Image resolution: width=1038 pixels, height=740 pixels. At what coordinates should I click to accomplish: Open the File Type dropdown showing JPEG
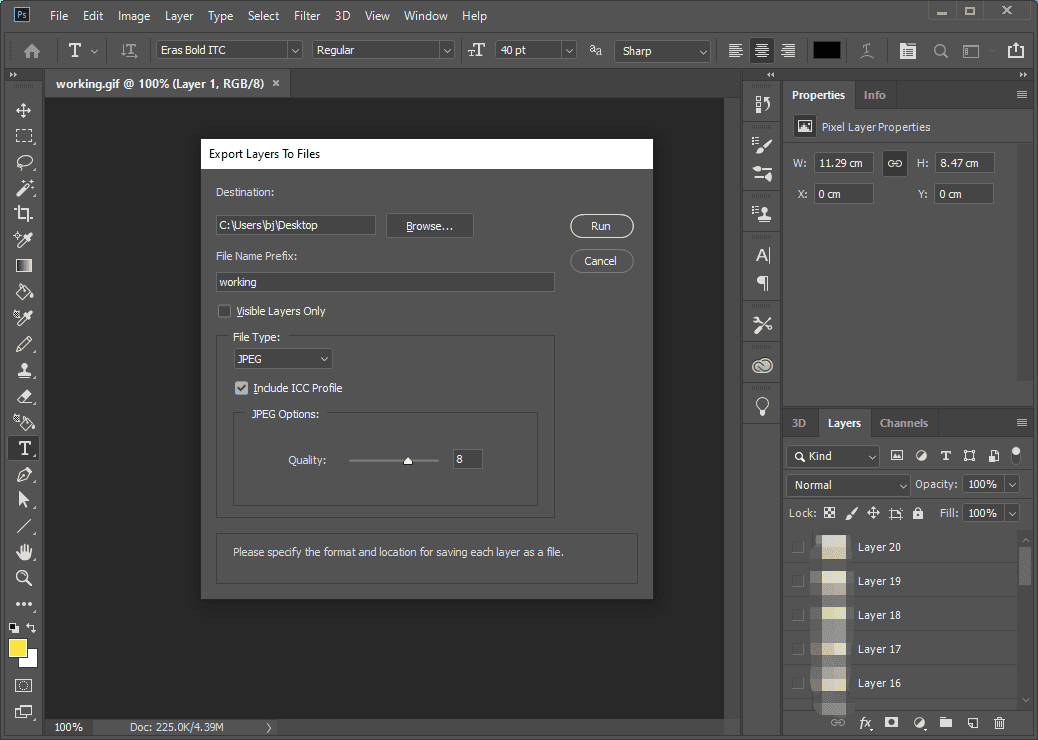283,358
